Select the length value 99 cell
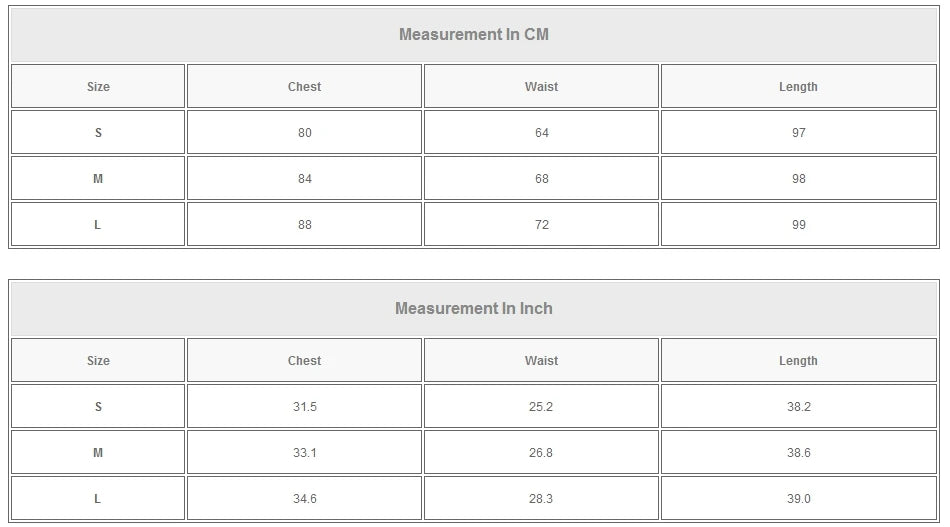The height and width of the screenshot is (527, 950). pyautogui.click(x=798, y=225)
